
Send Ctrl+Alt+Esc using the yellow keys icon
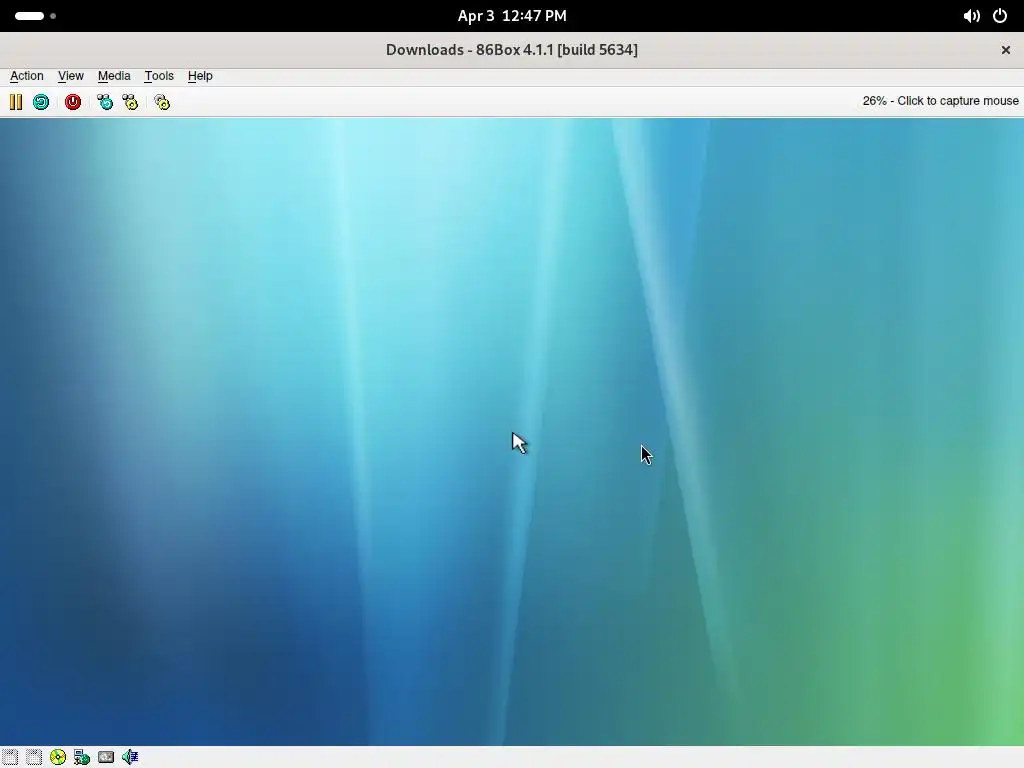[130, 102]
